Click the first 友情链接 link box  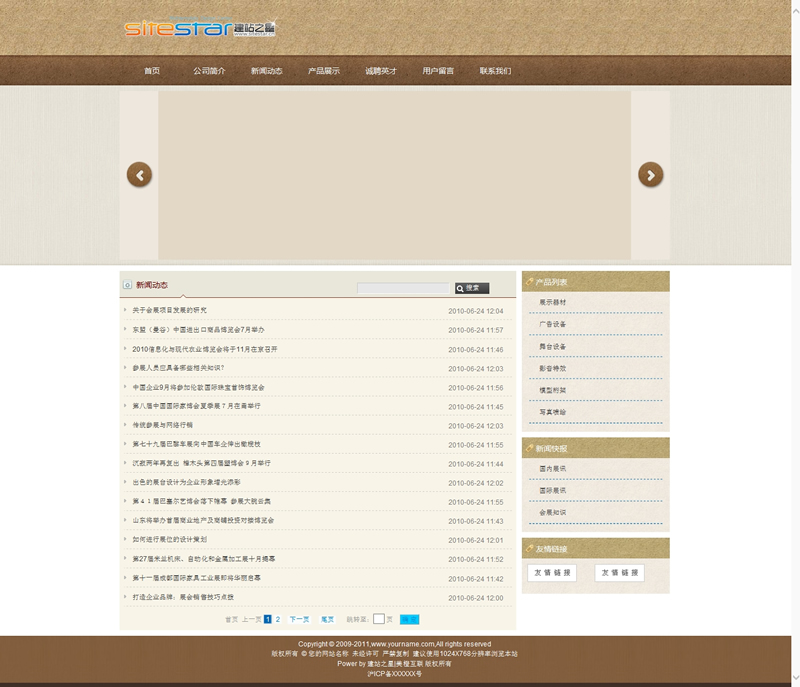tap(552, 573)
